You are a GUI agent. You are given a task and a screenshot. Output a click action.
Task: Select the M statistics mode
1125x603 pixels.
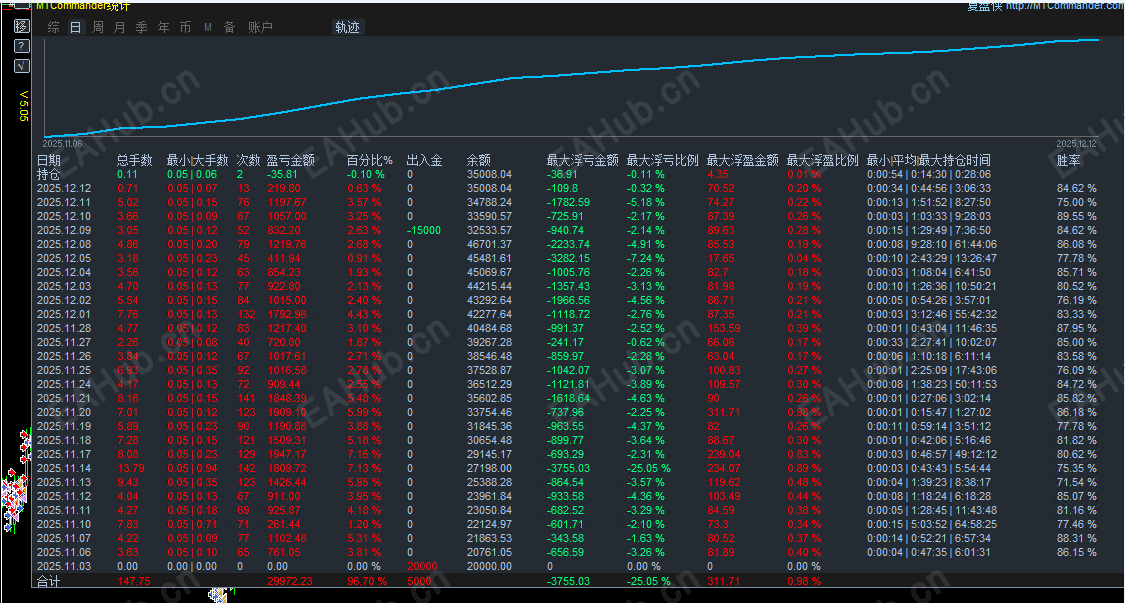click(x=207, y=27)
